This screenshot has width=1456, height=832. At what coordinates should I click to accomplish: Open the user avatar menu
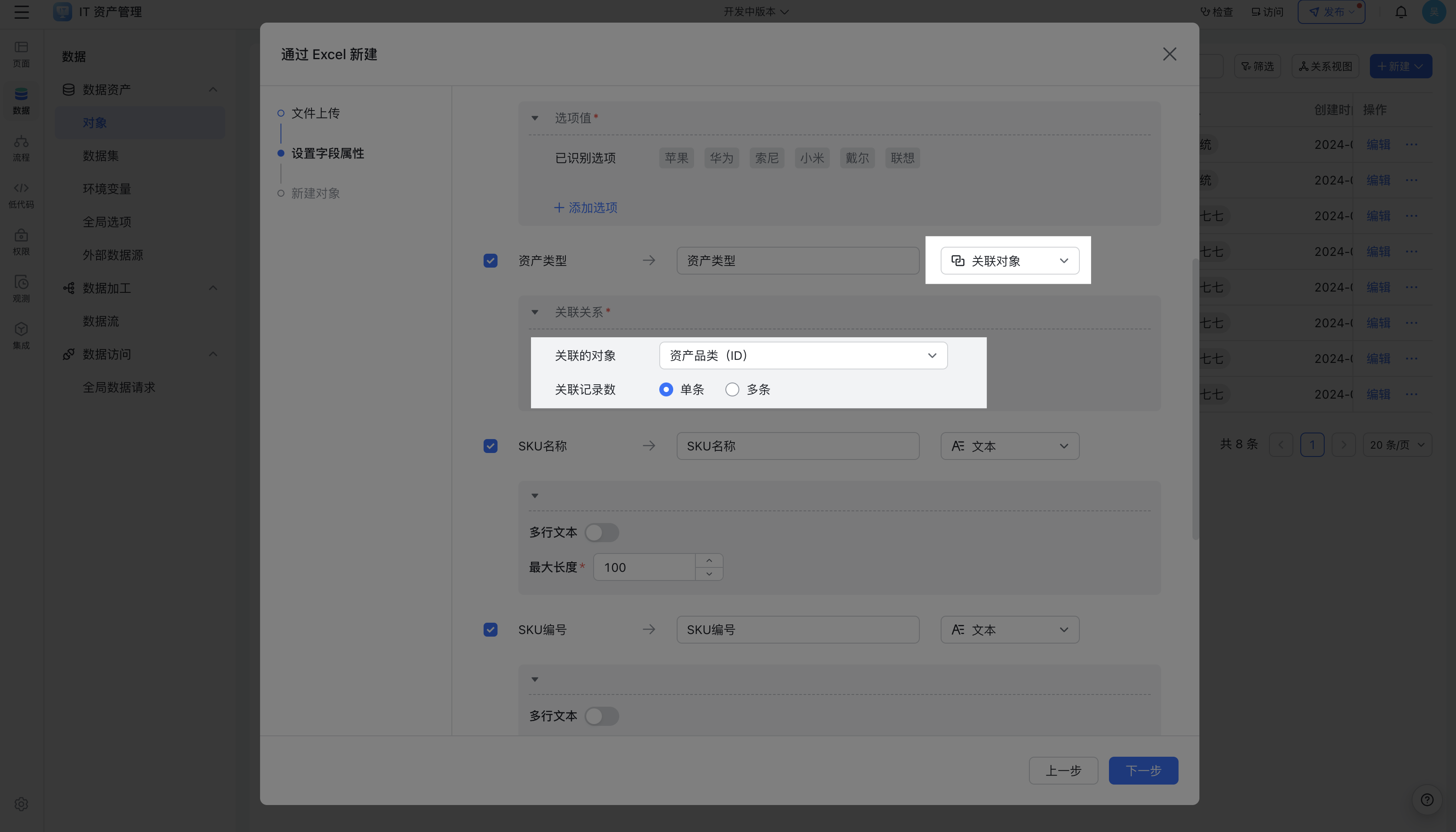coord(1434,11)
